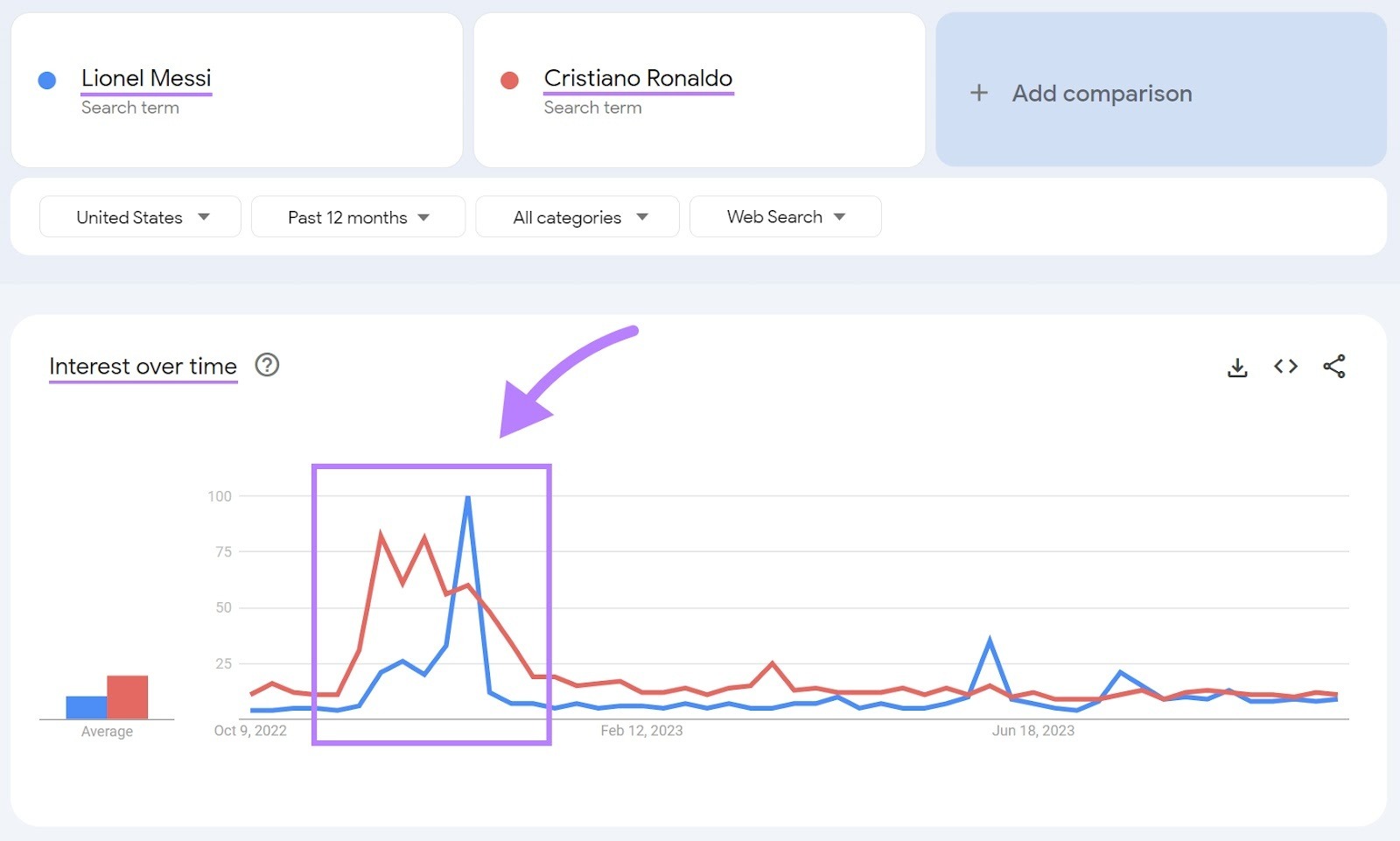Select the Lionel Messi search term
1400x841 pixels.
coord(146,79)
